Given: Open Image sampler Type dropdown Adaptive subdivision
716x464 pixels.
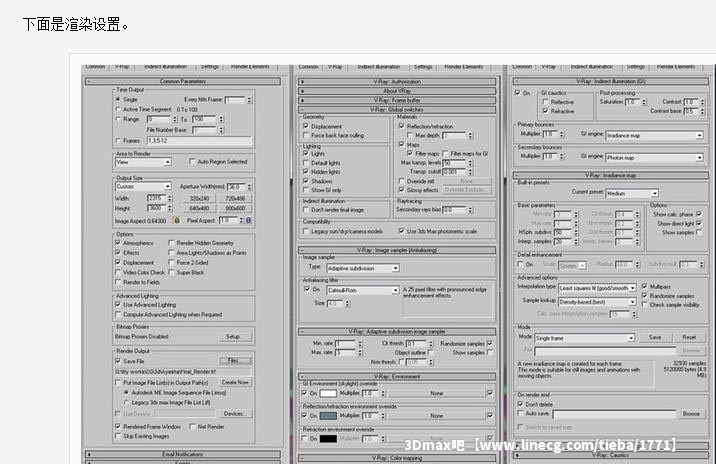Looking at the screenshot, I should [x=363, y=268].
